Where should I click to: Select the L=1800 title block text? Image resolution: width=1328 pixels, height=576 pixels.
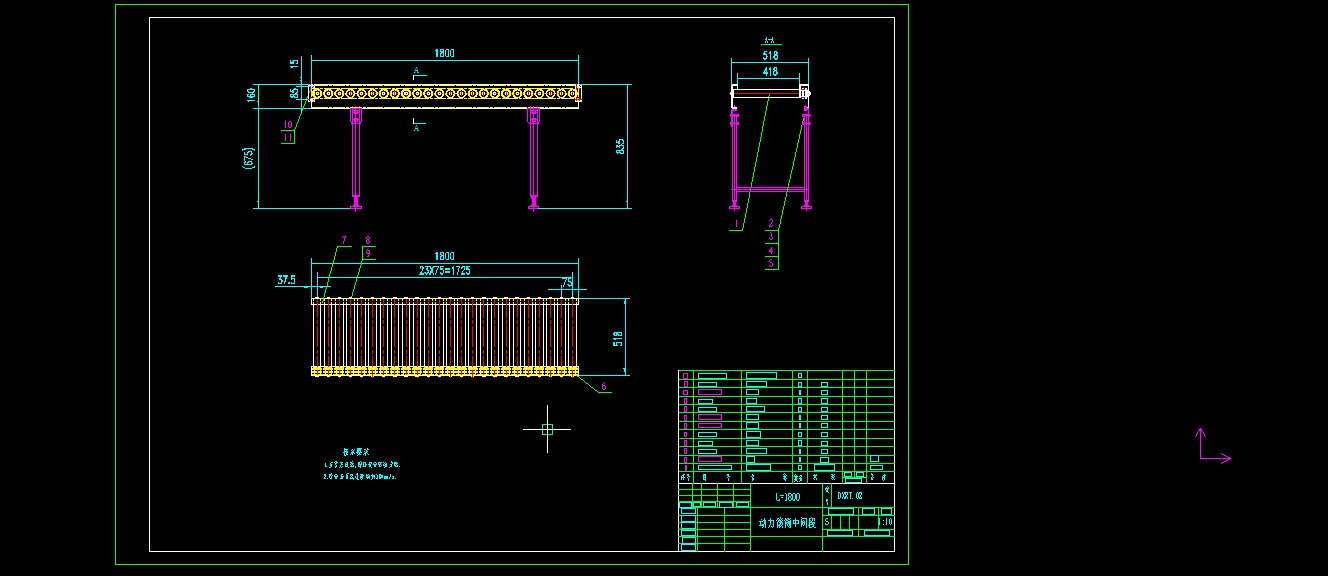pyautogui.click(x=788, y=497)
